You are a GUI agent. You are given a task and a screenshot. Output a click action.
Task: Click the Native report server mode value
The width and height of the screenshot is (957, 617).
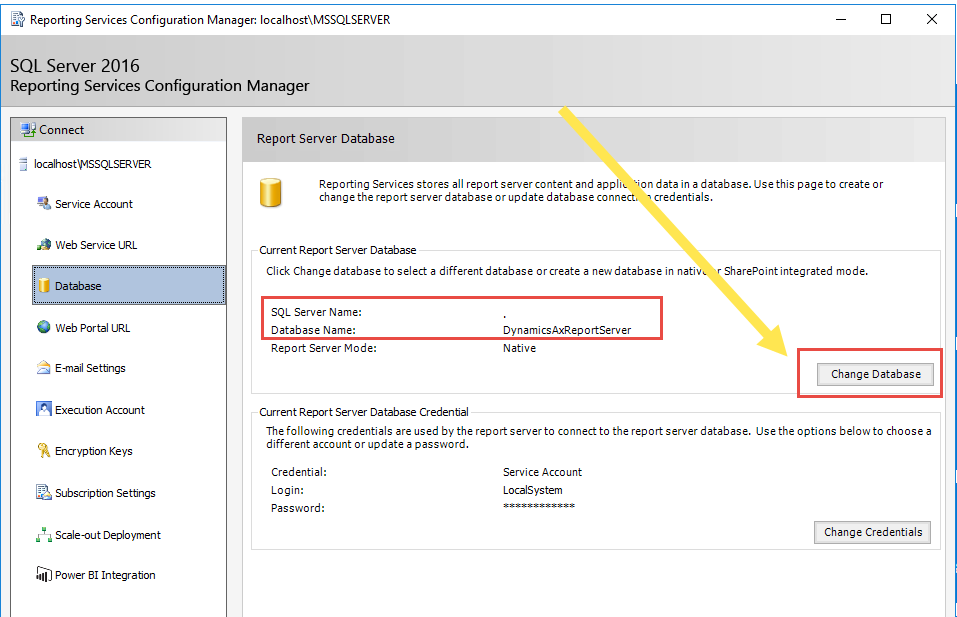click(x=519, y=348)
